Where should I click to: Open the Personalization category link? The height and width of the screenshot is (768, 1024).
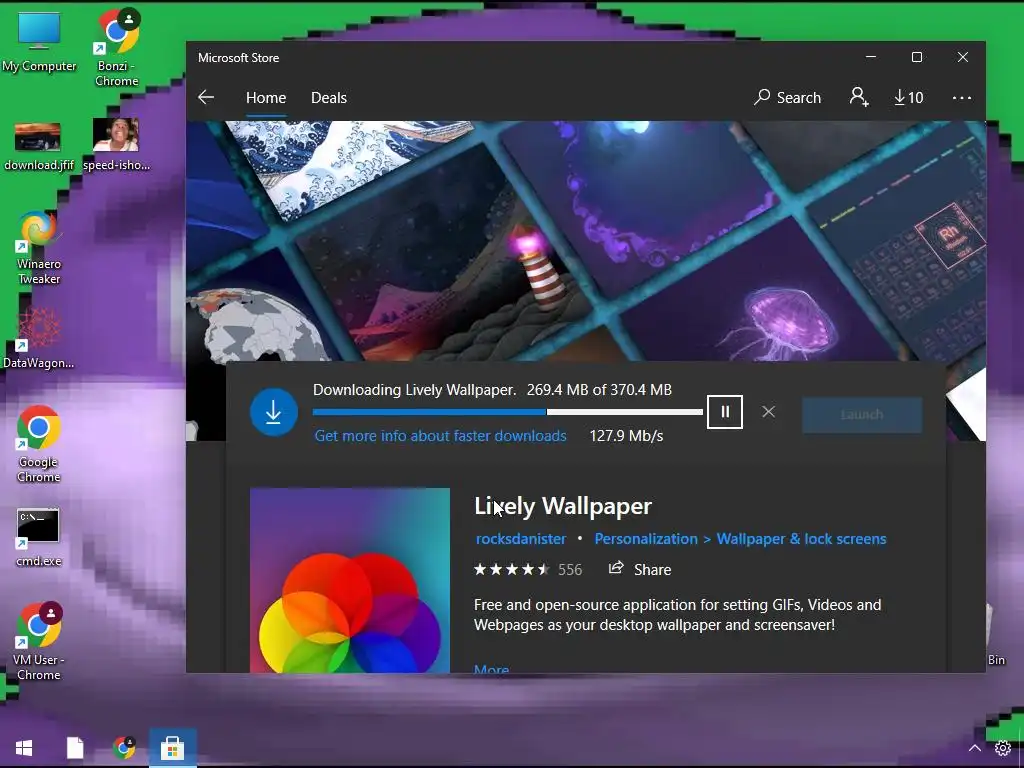pyautogui.click(x=646, y=539)
